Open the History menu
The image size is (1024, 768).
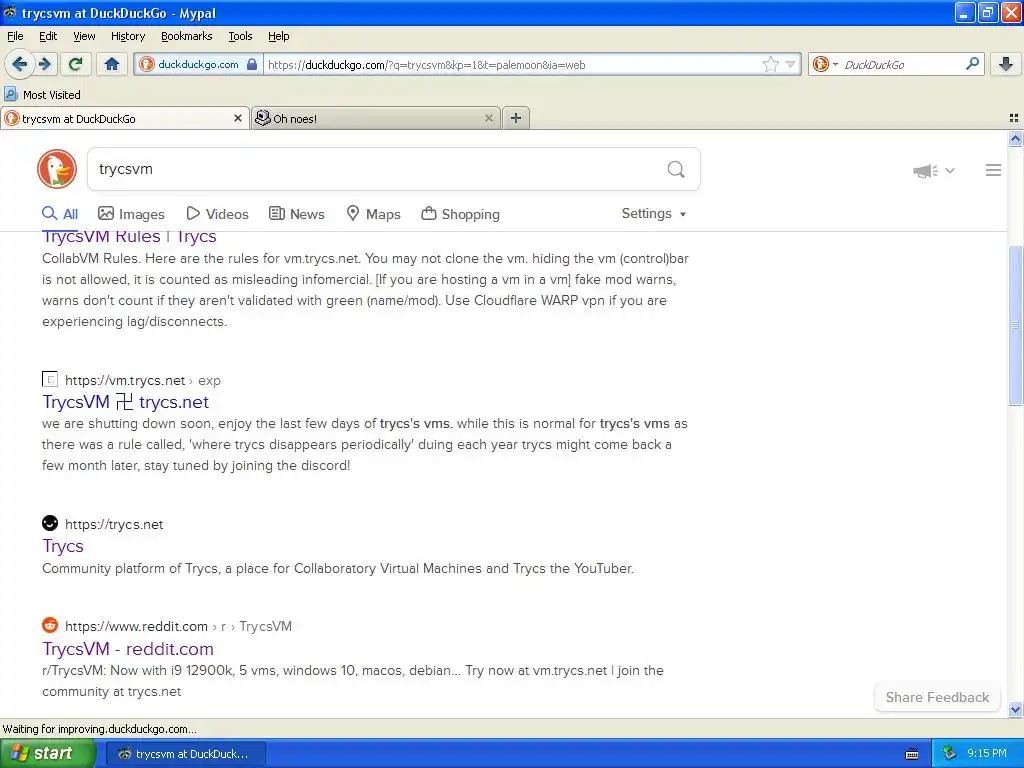click(x=127, y=36)
